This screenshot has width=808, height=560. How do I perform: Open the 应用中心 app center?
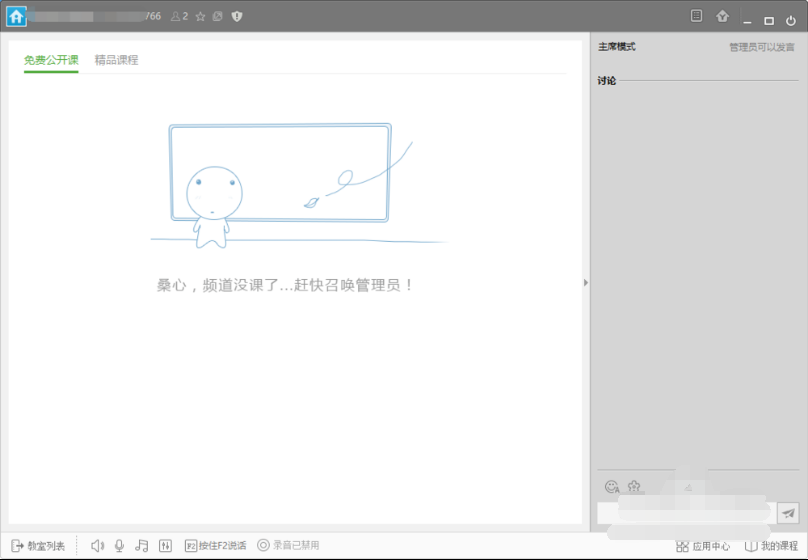tap(703, 546)
